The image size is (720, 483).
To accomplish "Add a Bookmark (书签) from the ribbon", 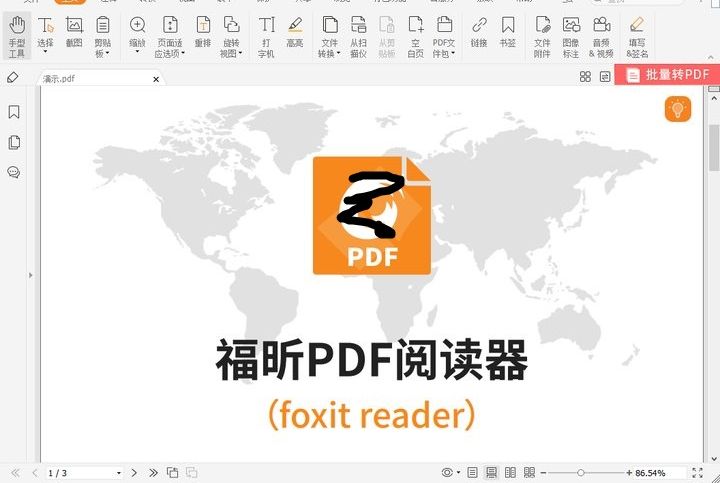I will (507, 32).
